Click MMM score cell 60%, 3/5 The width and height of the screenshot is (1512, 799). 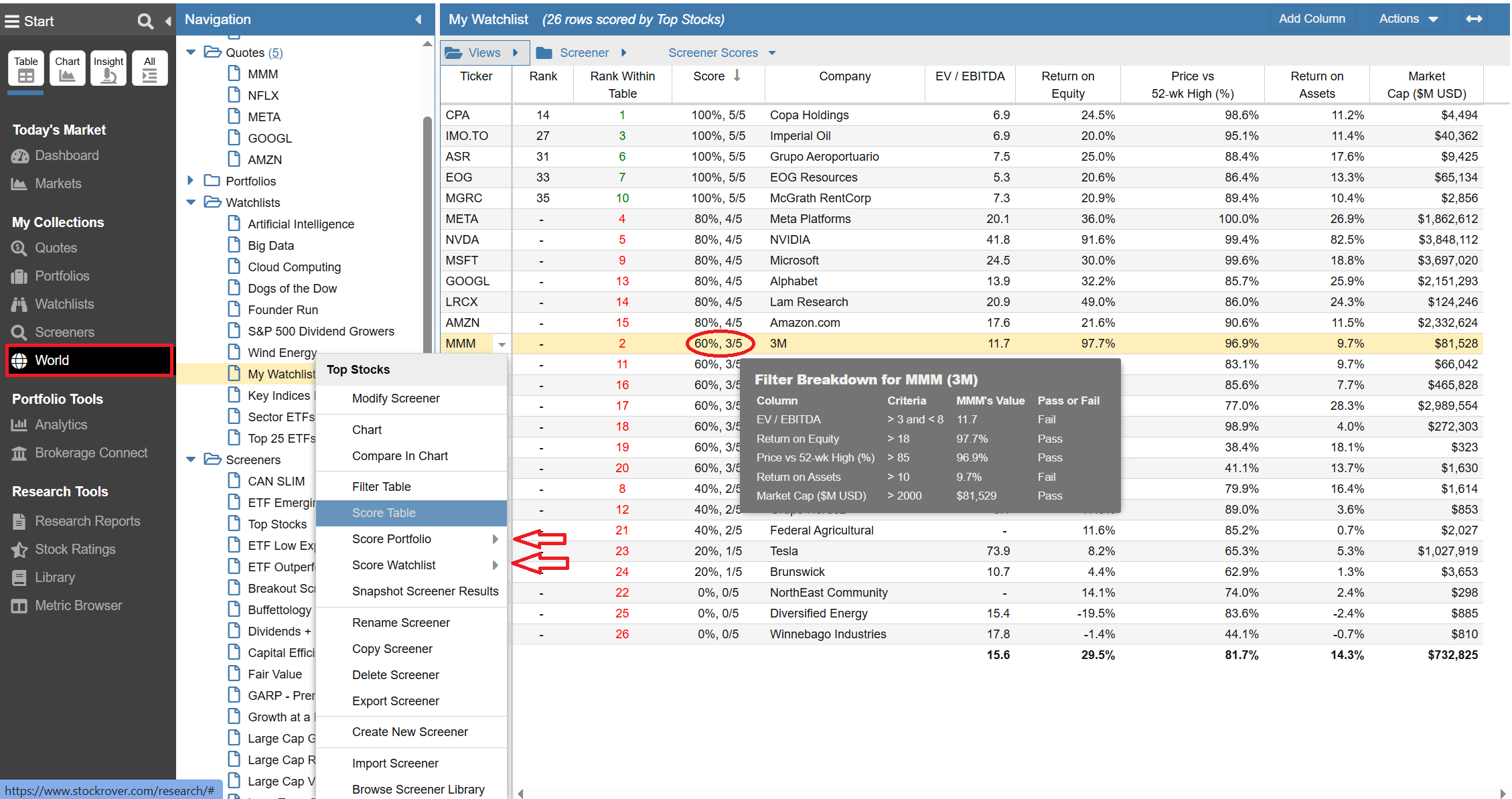coord(718,344)
